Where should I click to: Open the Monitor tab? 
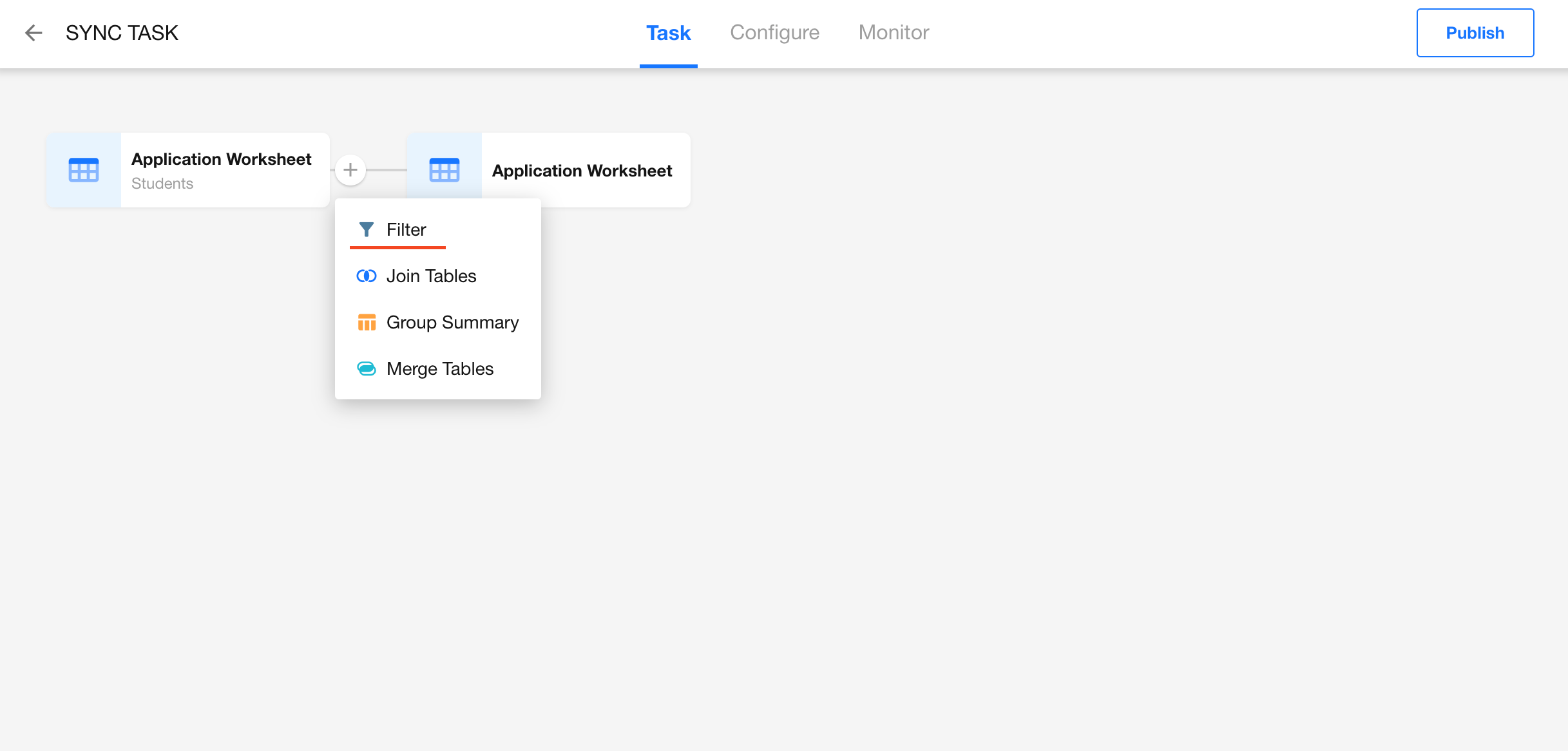click(894, 33)
